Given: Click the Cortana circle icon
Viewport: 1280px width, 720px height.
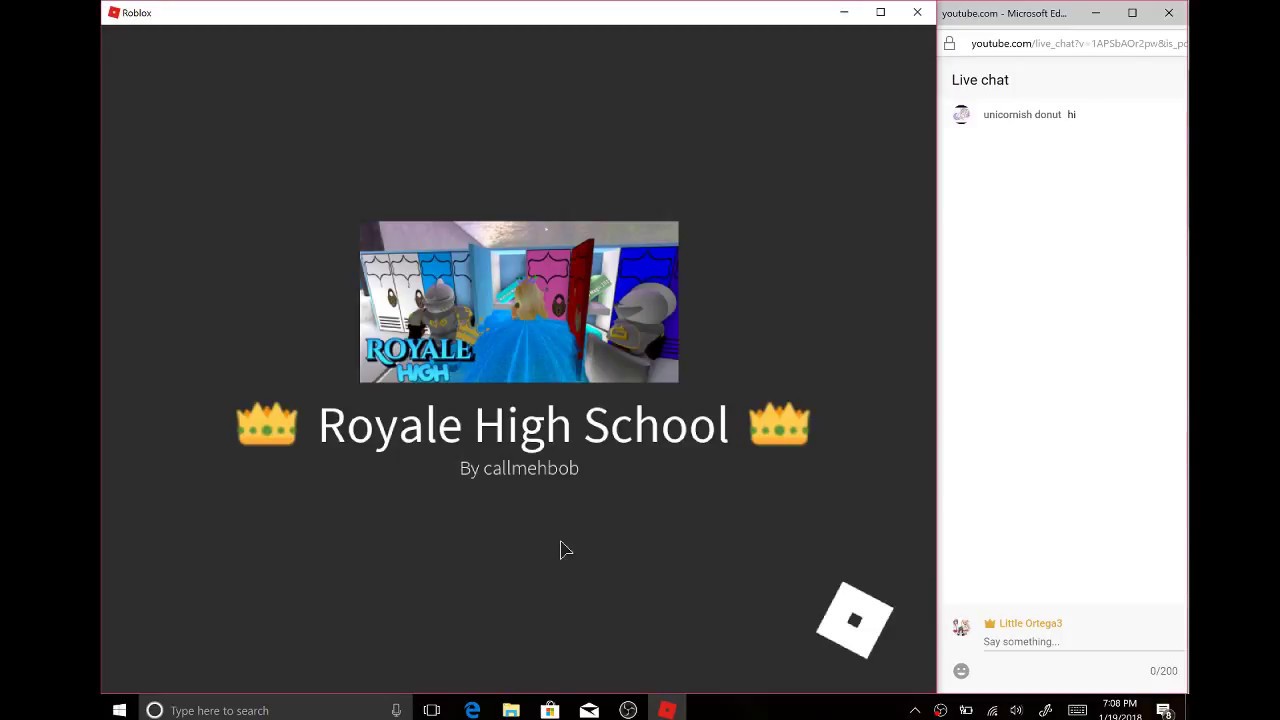Looking at the screenshot, I should click(x=154, y=710).
